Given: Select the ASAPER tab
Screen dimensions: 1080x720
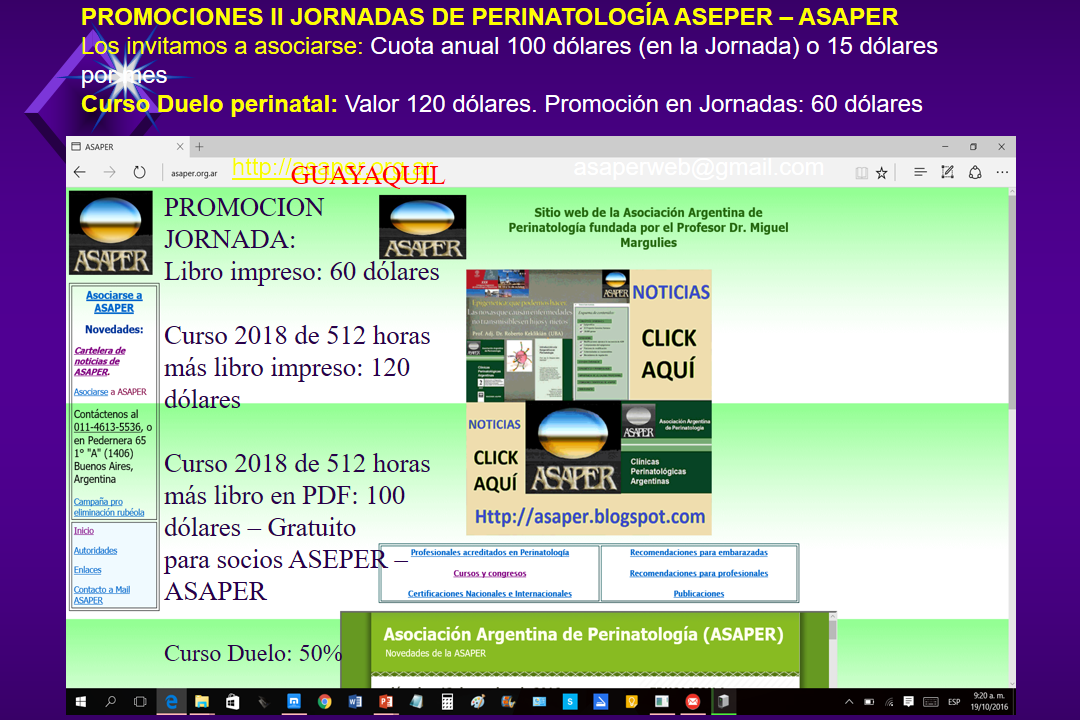Looking at the screenshot, I should (127, 147).
